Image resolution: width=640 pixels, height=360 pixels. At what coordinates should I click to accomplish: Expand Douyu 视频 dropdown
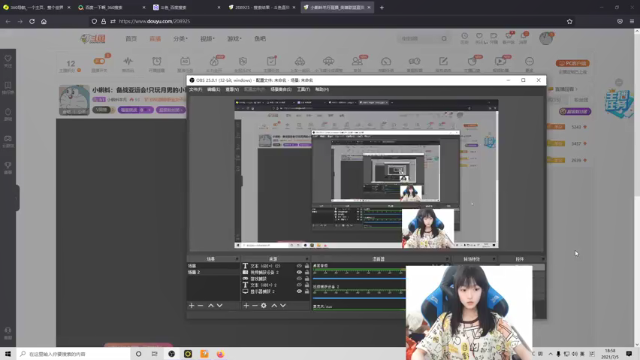pyautogui.click(x=207, y=39)
